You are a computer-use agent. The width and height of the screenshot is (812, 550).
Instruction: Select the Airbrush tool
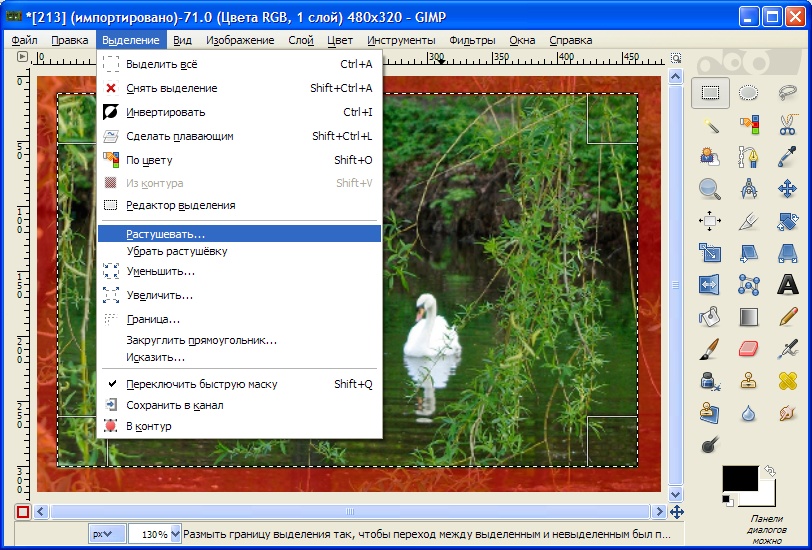[x=787, y=349]
